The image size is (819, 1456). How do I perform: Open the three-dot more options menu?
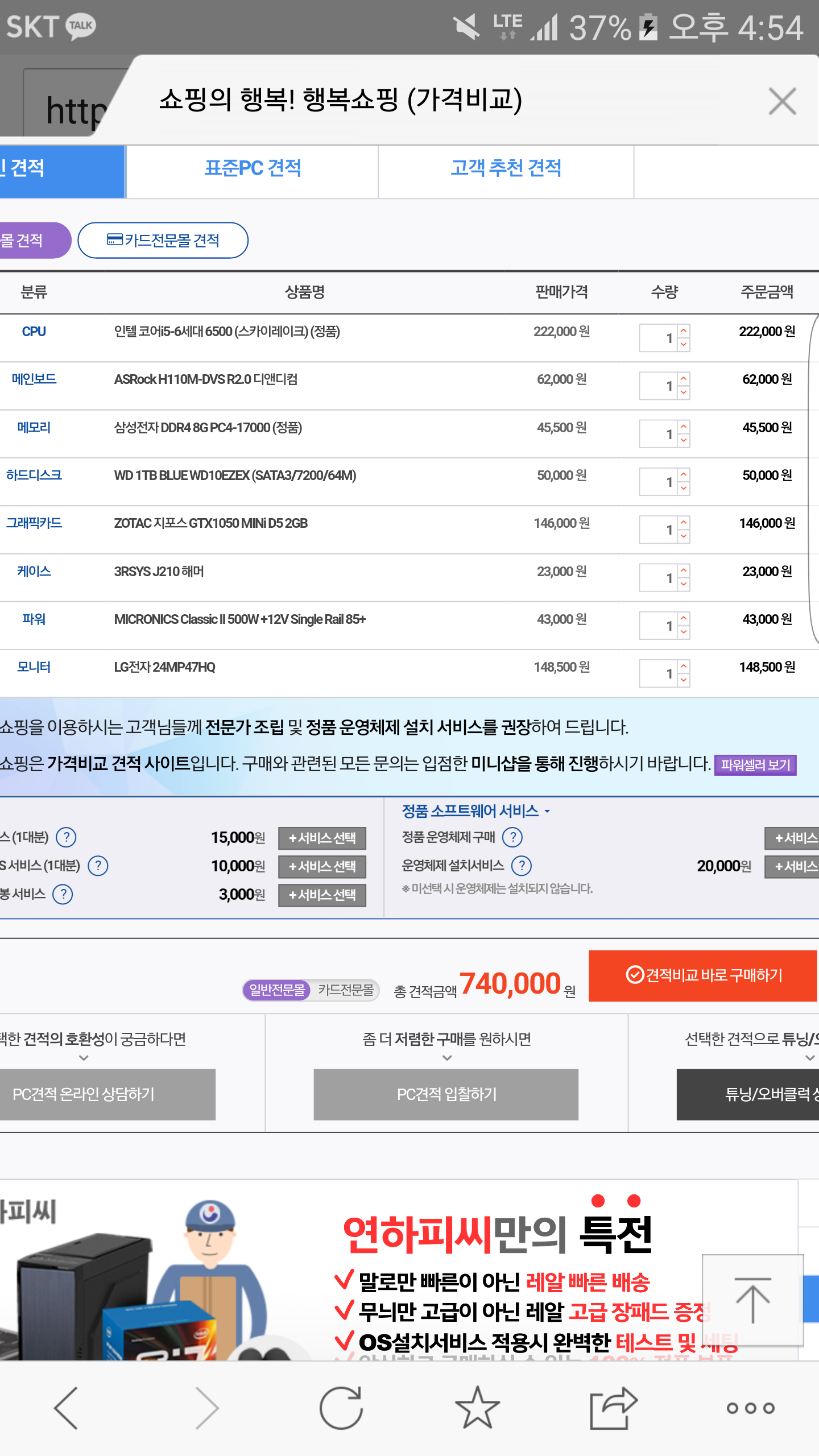pos(750,1408)
